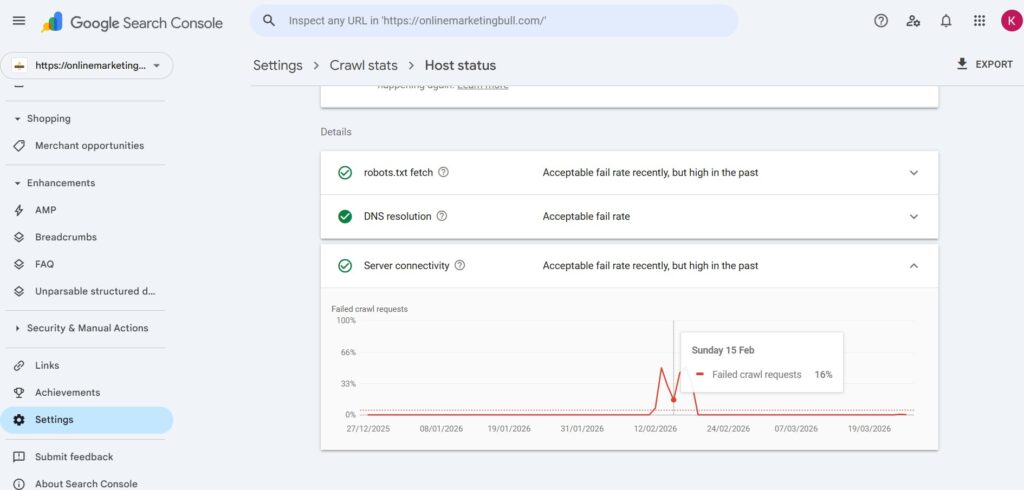The height and width of the screenshot is (490, 1024).
Task: Click the Breadcrumbs layers icon
Action: (x=19, y=237)
